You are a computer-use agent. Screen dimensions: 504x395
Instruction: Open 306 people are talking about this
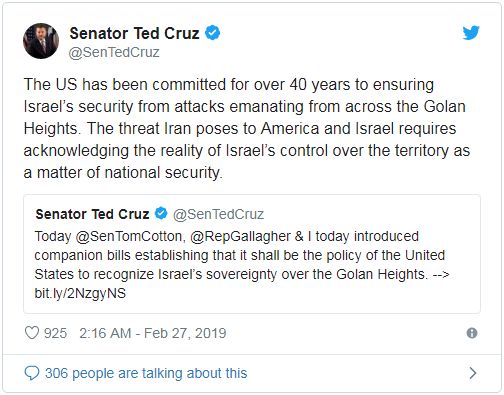pos(146,373)
